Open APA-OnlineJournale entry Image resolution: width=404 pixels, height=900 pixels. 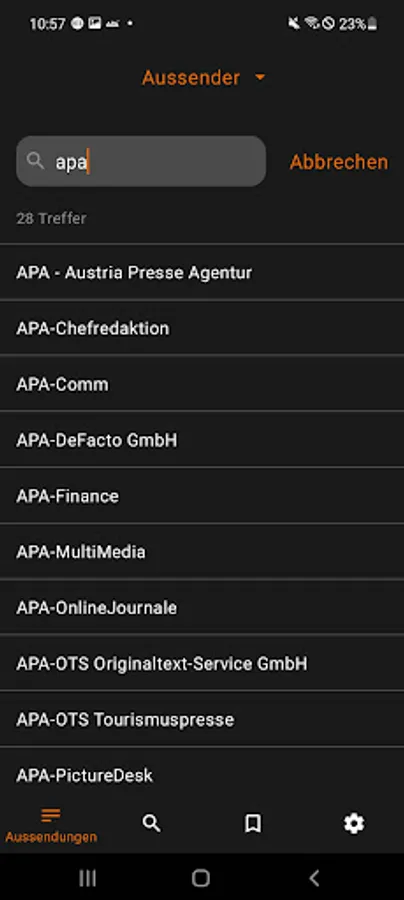point(202,607)
